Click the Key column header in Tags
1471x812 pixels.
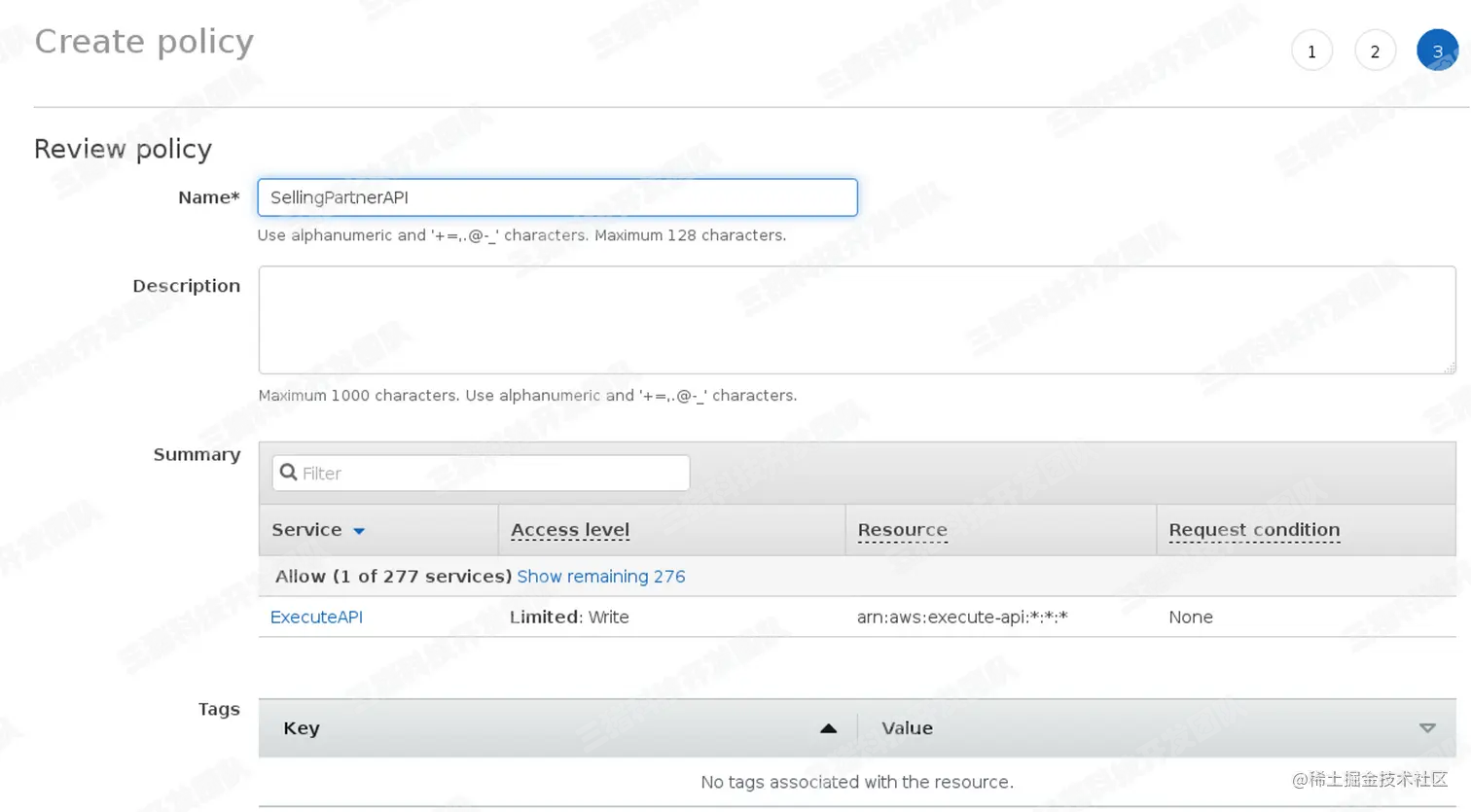[302, 728]
